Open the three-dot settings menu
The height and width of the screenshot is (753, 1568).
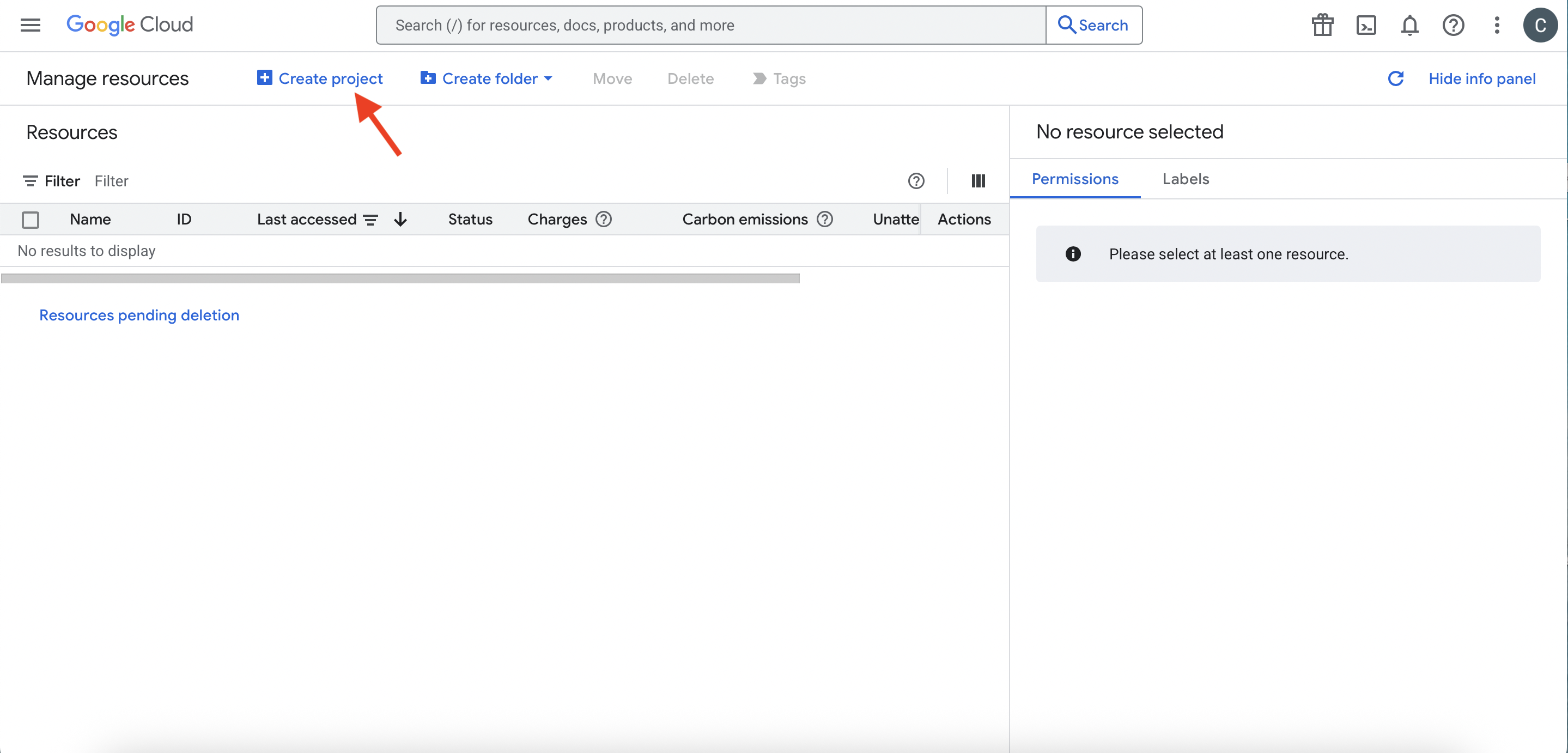pyautogui.click(x=1497, y=25)
